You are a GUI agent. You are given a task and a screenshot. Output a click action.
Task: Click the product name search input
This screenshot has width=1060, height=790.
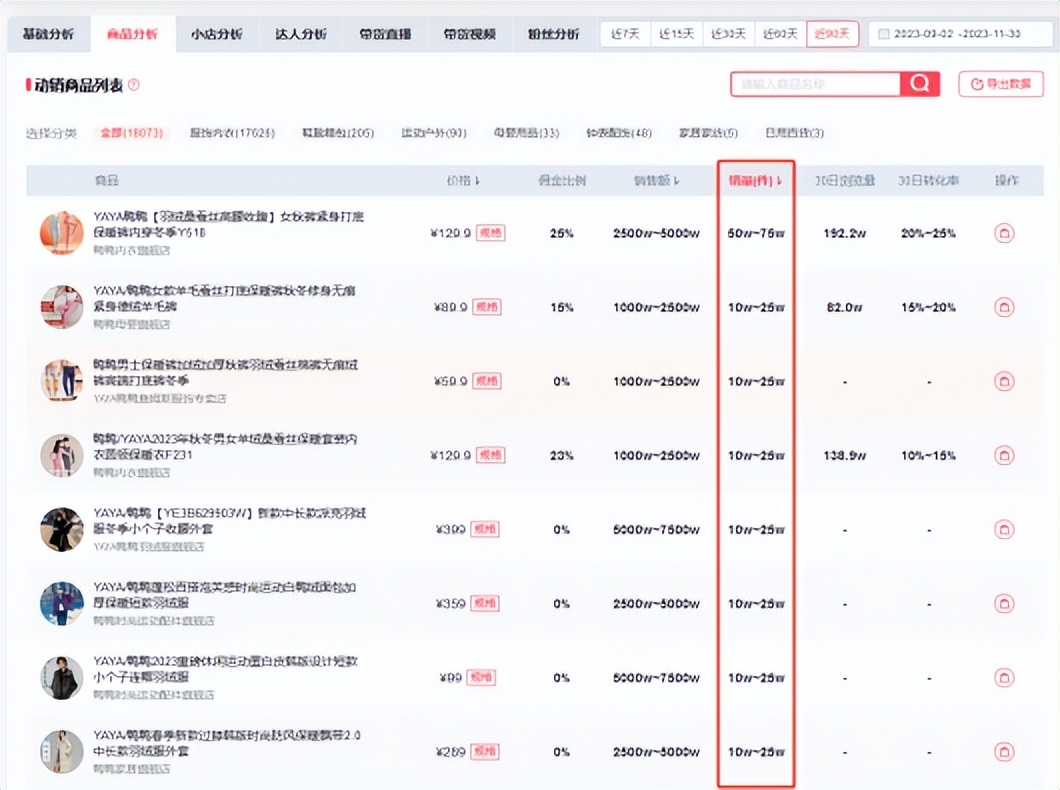[815, 84]
